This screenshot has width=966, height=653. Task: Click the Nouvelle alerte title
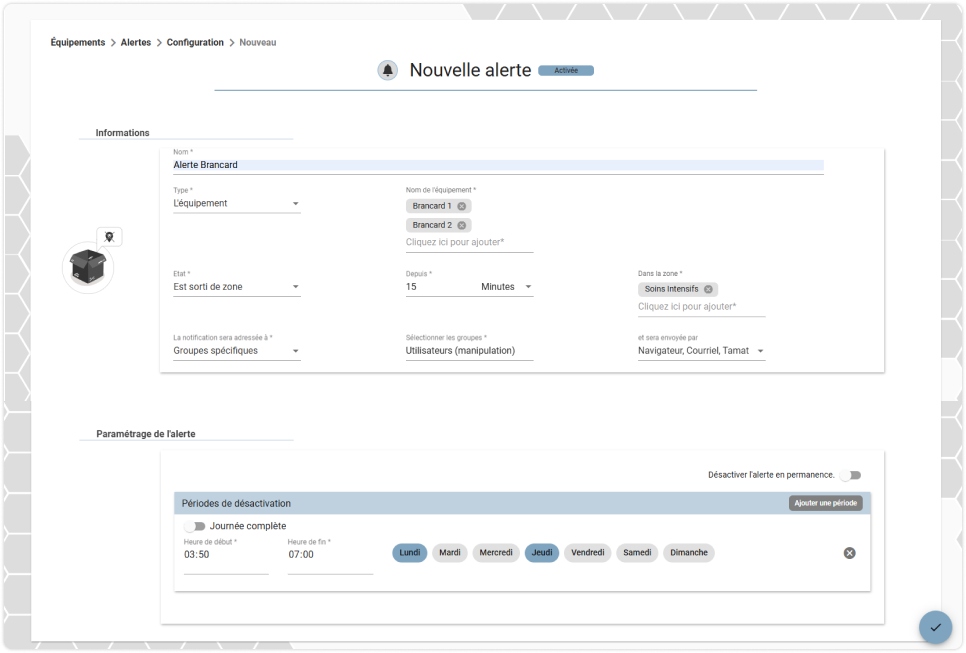point(470,70)
